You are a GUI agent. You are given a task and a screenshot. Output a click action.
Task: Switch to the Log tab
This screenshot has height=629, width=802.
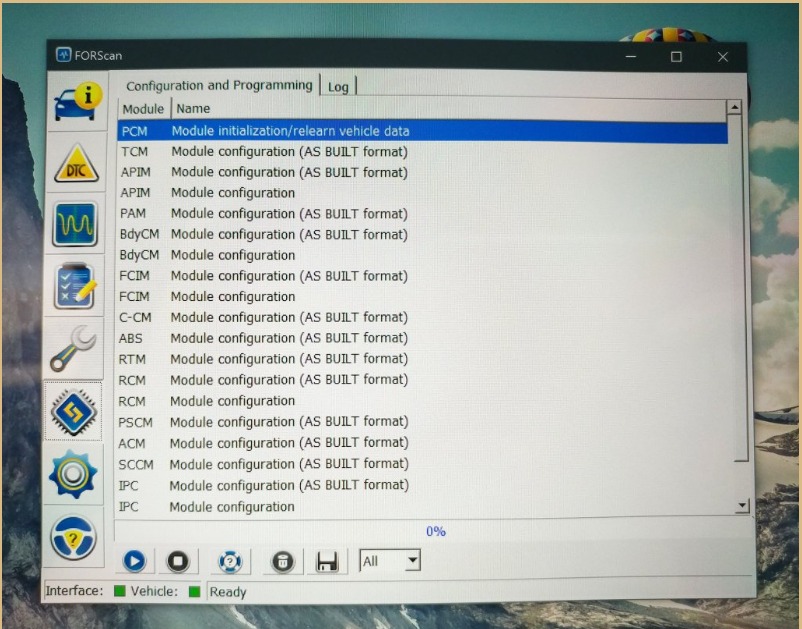pyautogui.click(x=338, y=87)
